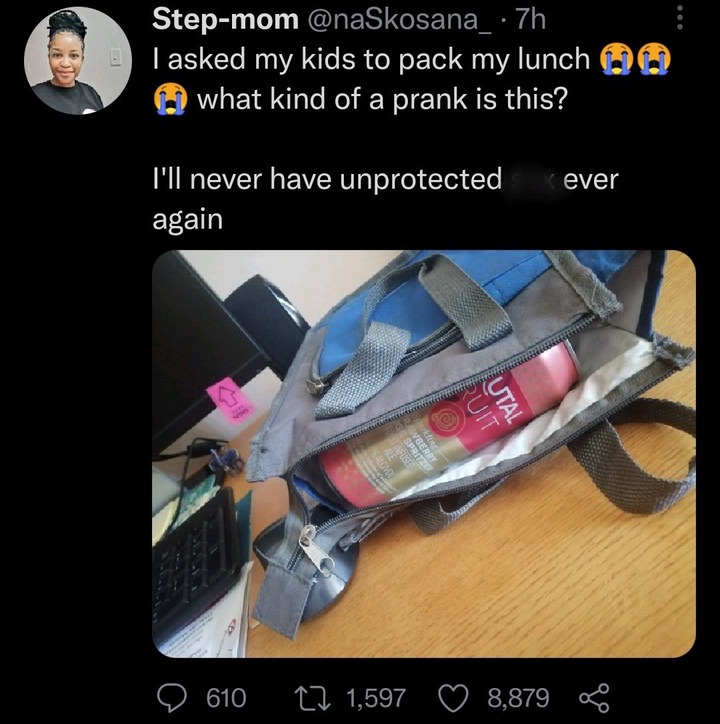Click the silver zipper pull in photo

(317, 548)
